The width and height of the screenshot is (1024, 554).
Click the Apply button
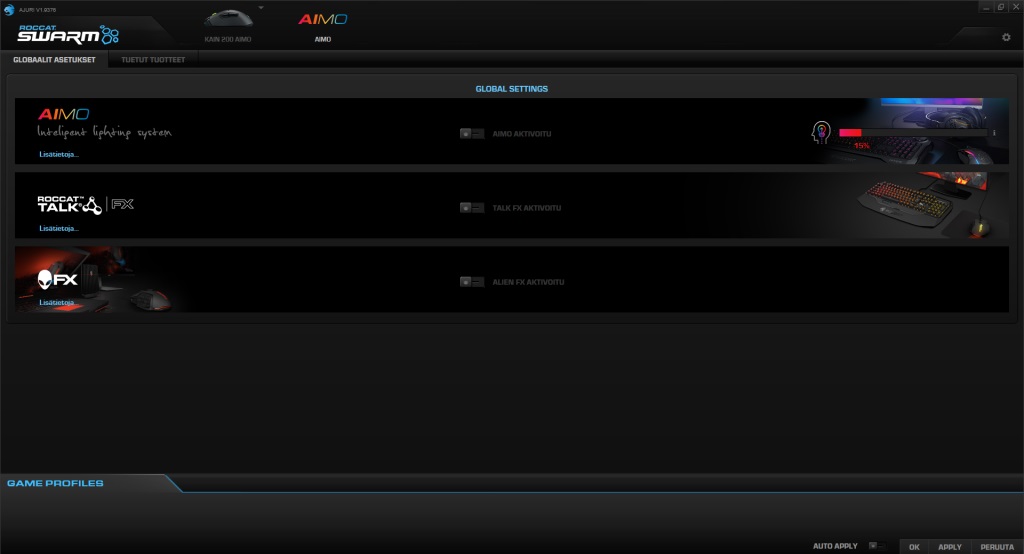click(x=950, y=547)
